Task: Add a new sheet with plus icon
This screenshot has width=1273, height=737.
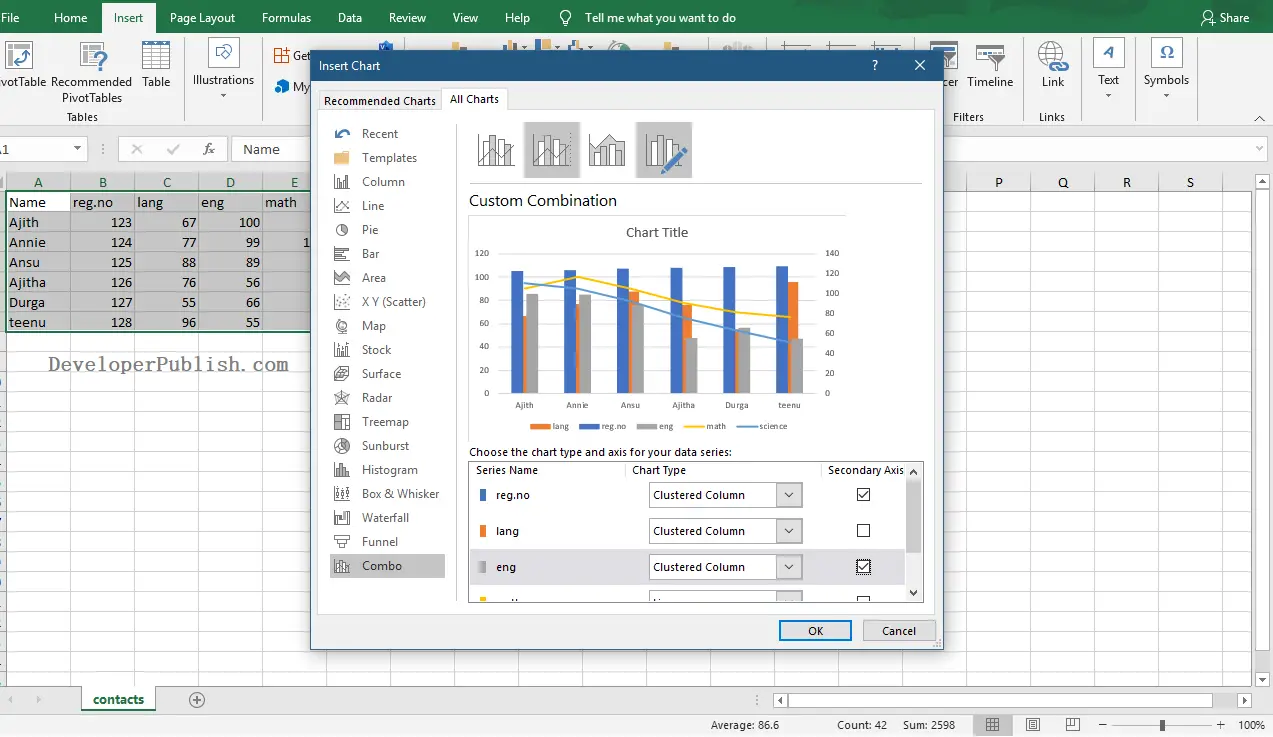Action: click(196, 700)
